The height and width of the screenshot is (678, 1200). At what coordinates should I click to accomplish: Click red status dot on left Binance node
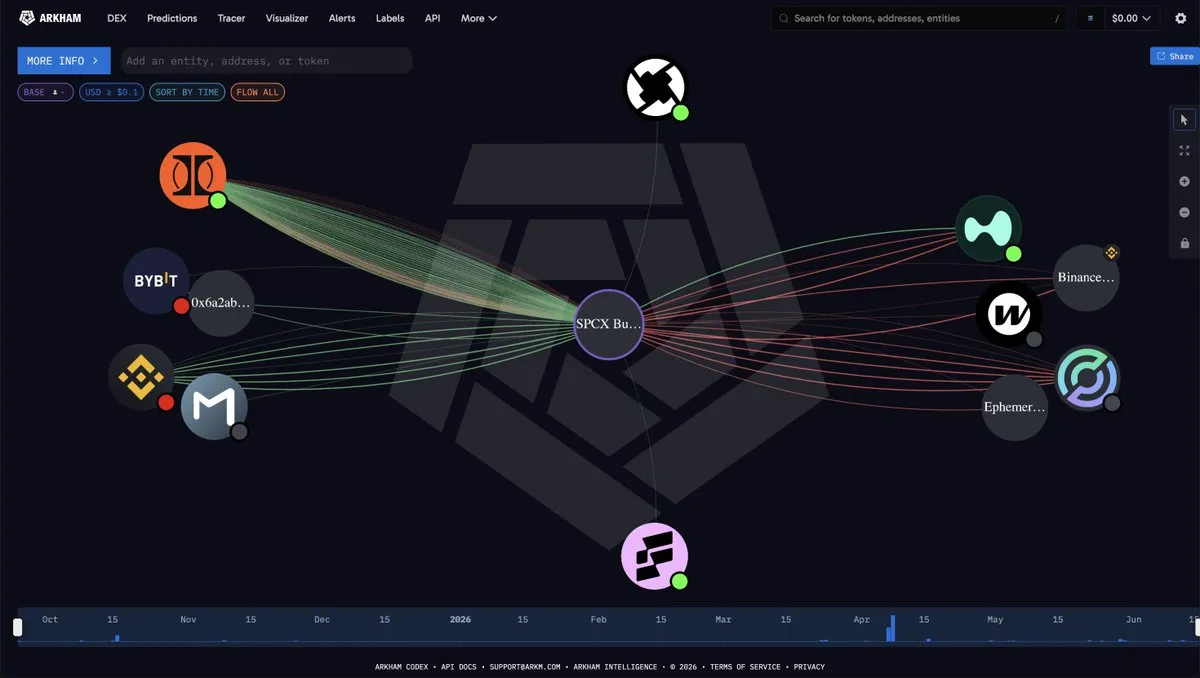click(x=166, y=402)
